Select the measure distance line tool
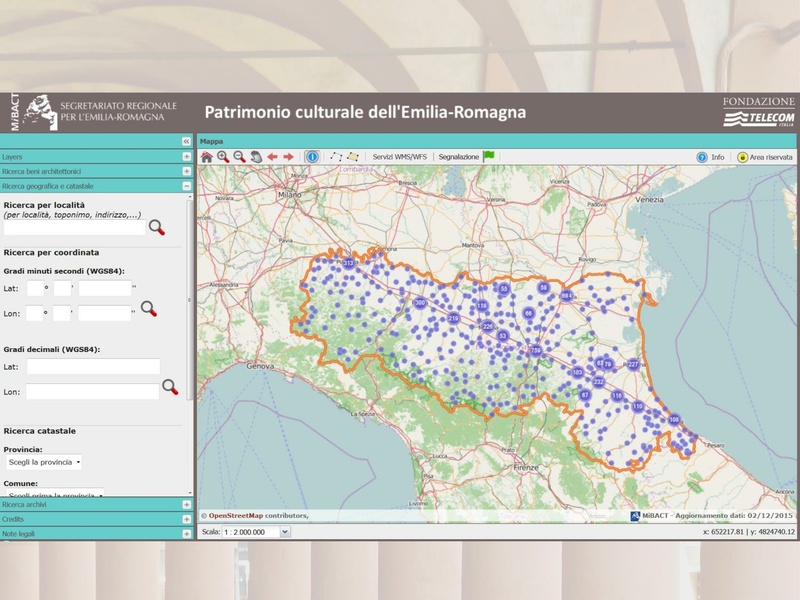Viewport: 800px width, 600px height. pyautogui.click(x=336, y=157)
